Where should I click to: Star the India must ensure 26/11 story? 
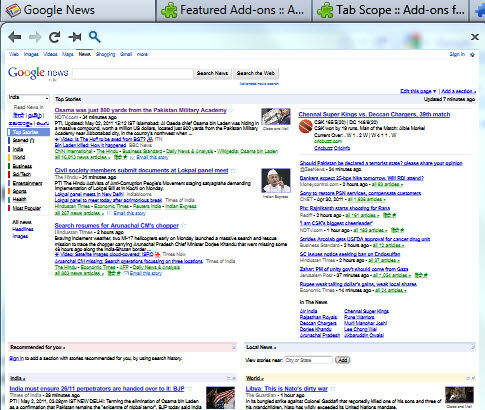tap(189, 389)
